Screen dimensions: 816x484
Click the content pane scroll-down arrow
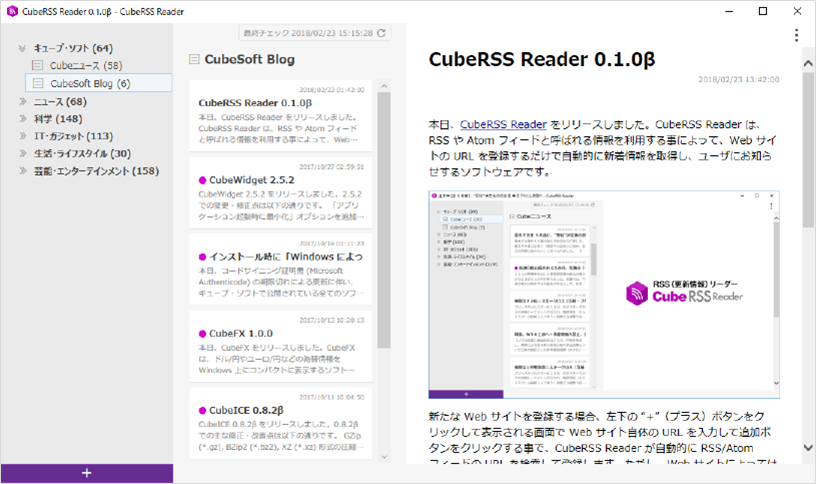(x=808, y=448)
